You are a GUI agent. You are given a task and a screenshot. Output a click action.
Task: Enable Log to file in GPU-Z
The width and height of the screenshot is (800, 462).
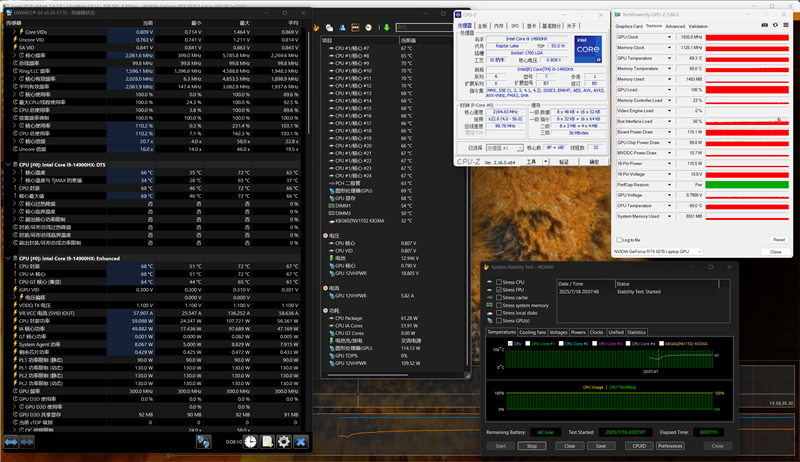pyautogui.click(x=620, y=240)
